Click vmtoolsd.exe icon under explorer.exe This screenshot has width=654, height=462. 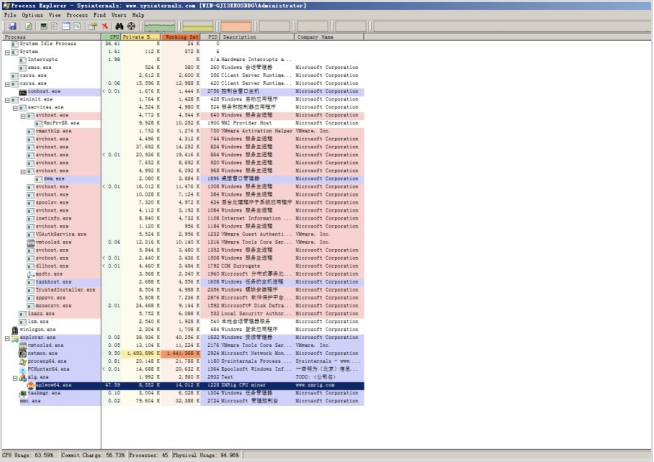click(23, 345)
